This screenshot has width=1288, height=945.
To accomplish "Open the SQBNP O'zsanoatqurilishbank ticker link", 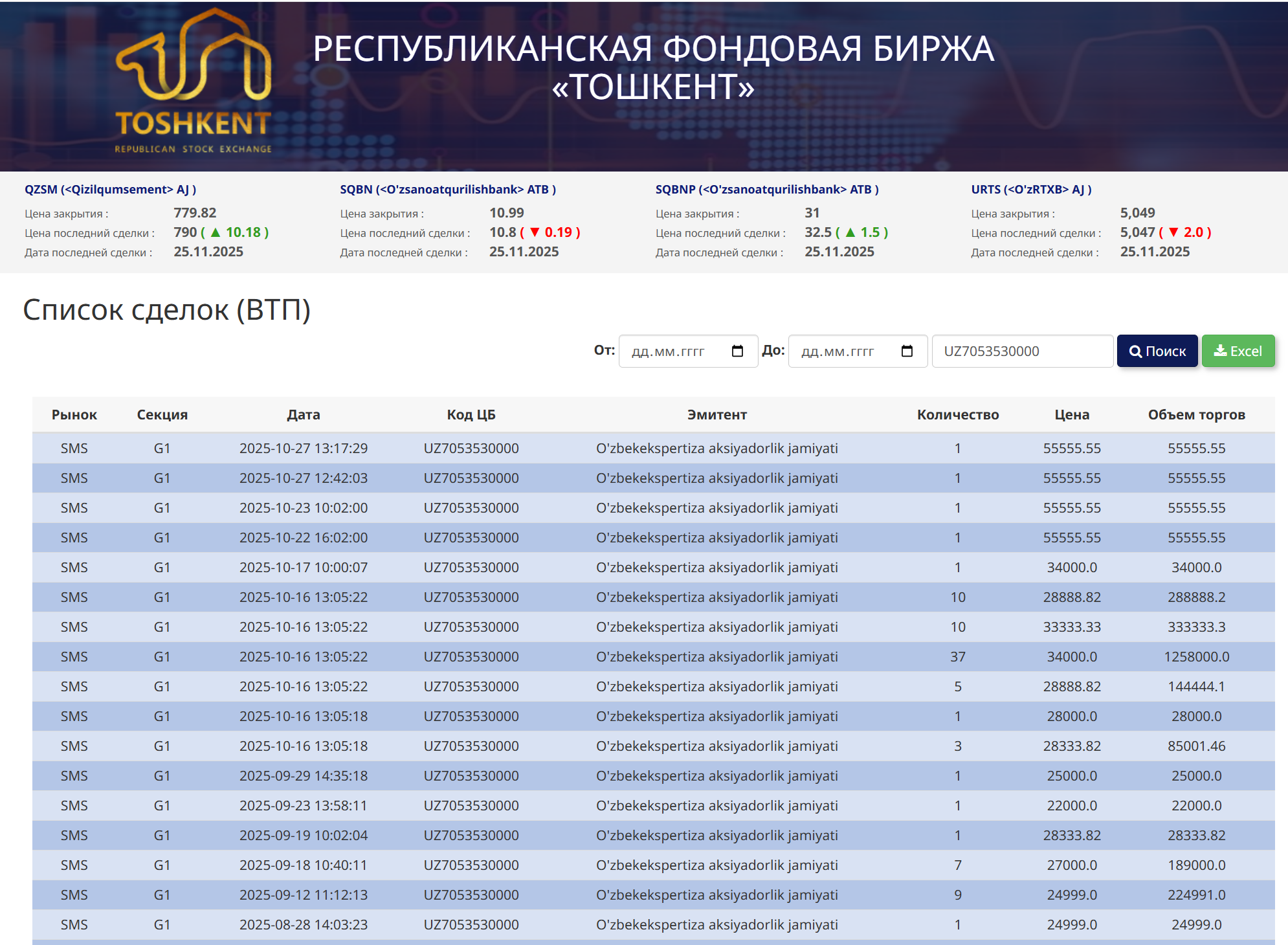I will point(766,190).
